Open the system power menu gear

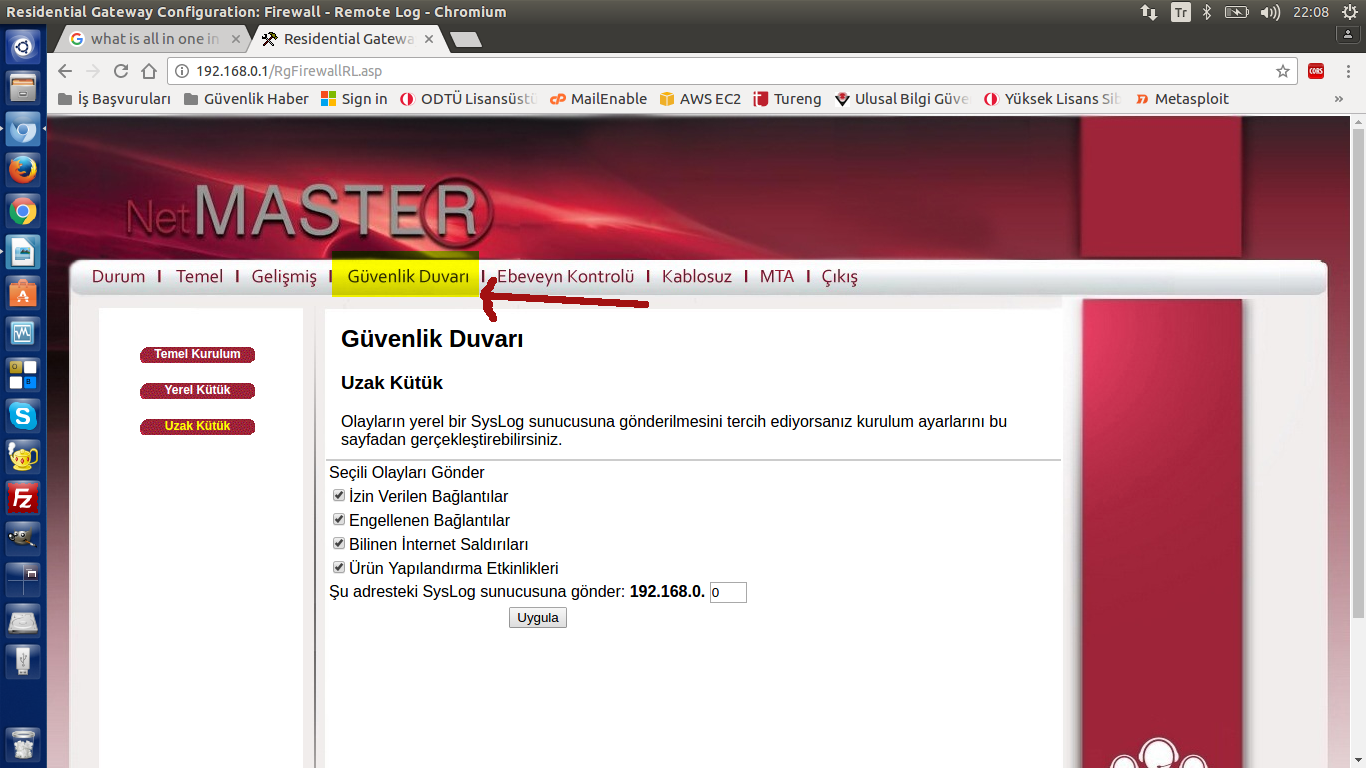[x=1350, y=12]
